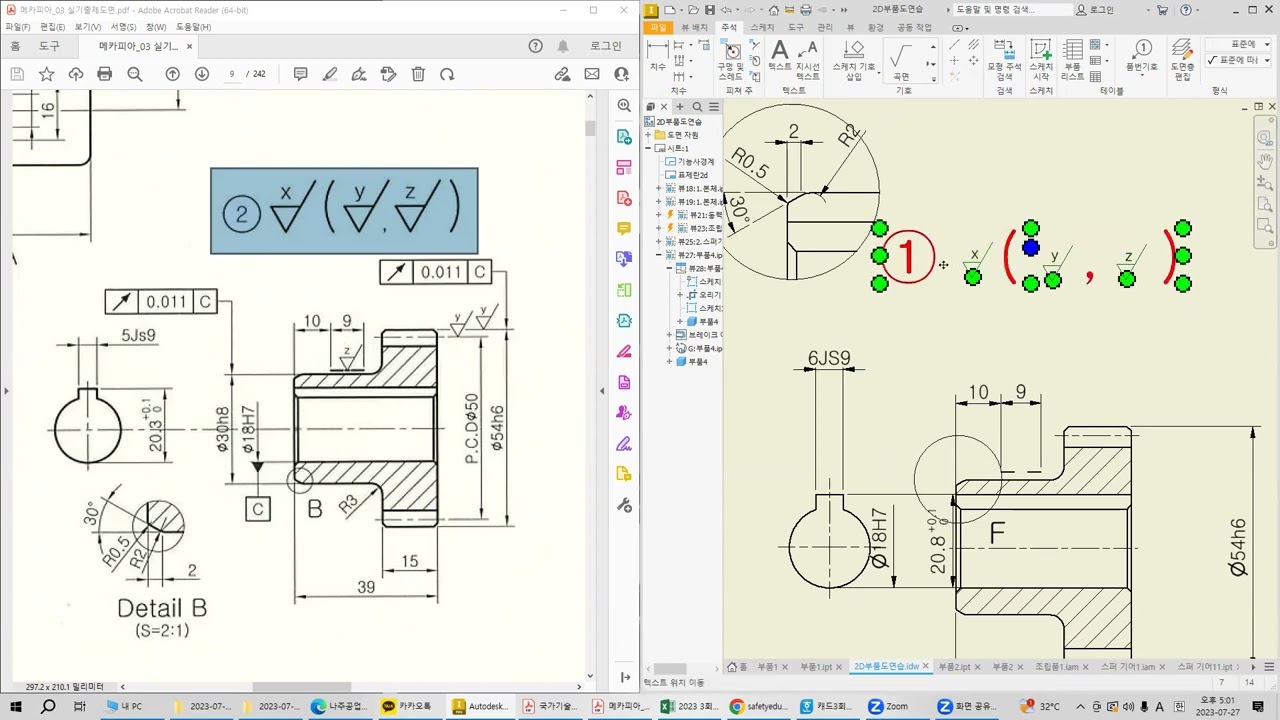Viewport: 1280px width, 720px height.
Task: Open Acrobat 도구 tools tab
Action: point(49,46)
